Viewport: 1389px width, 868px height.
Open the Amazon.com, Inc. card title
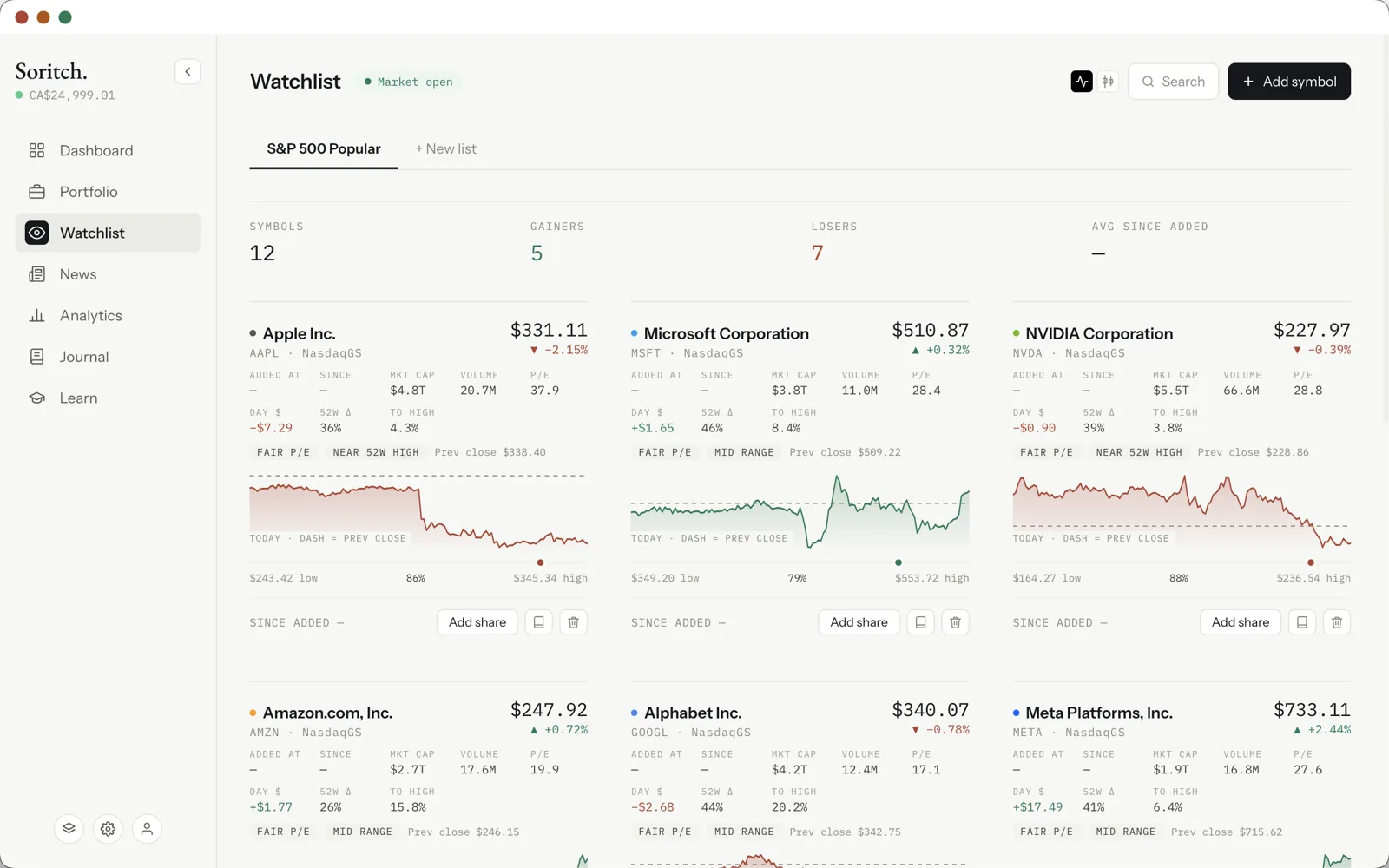pyautogui.click(x=327, y=713)
